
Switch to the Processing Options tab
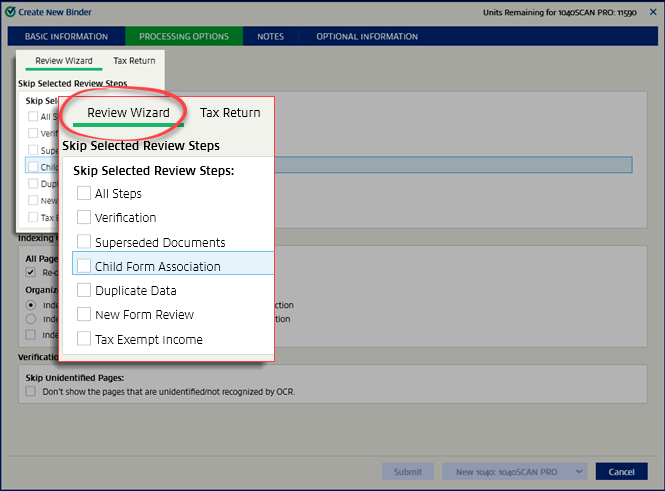pyautogui.click(x=184, y=37)
